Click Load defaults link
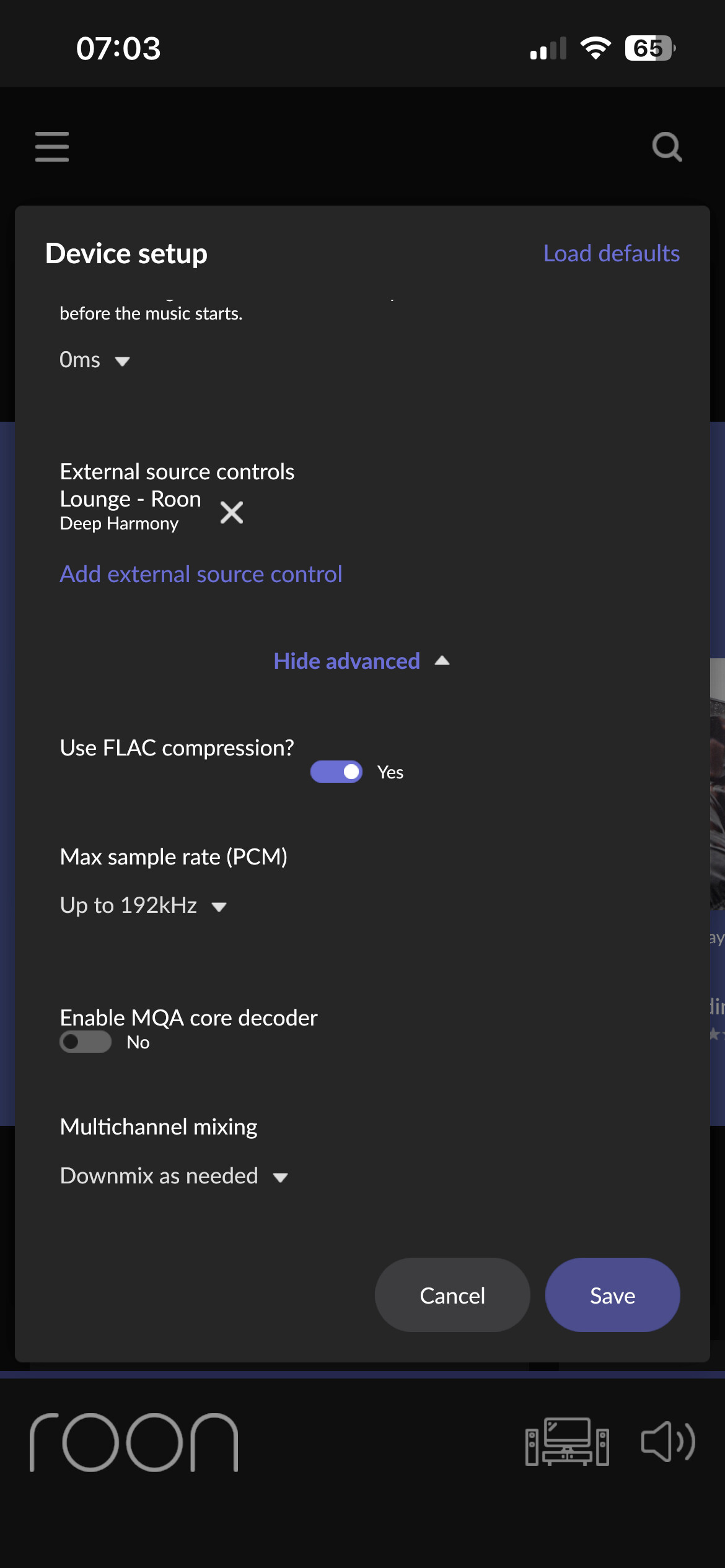Image resolution: width=725 pixels, height=1568 pixels. [x=612, y=253]
